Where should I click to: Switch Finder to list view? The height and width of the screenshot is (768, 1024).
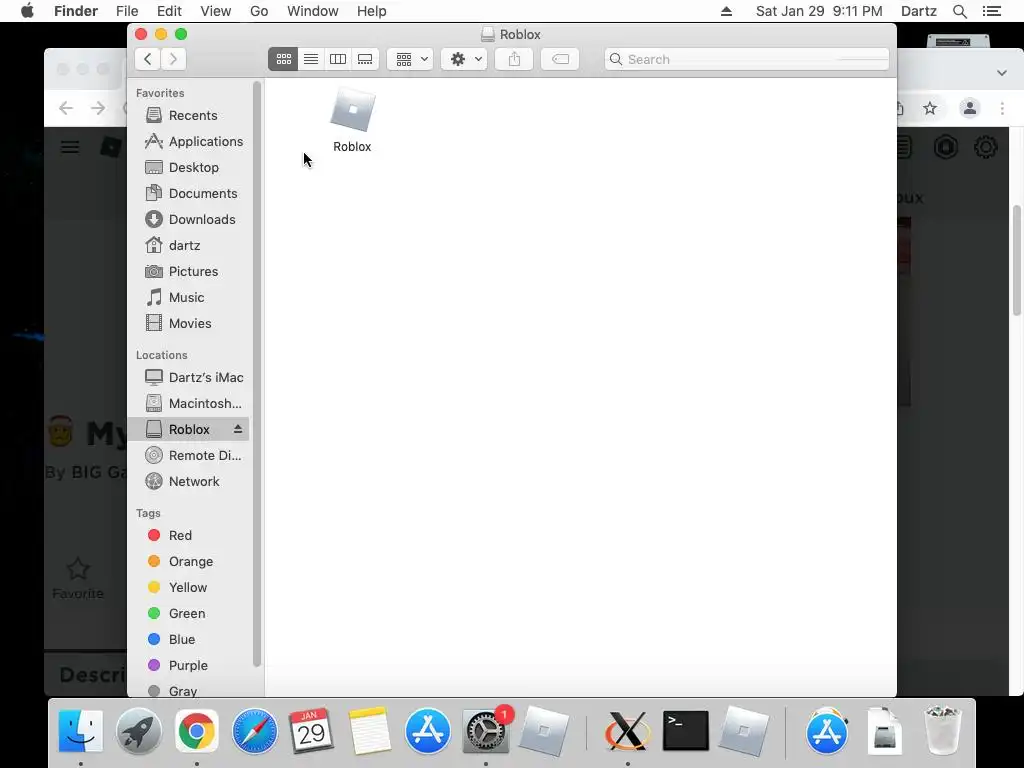coord(311,59)
